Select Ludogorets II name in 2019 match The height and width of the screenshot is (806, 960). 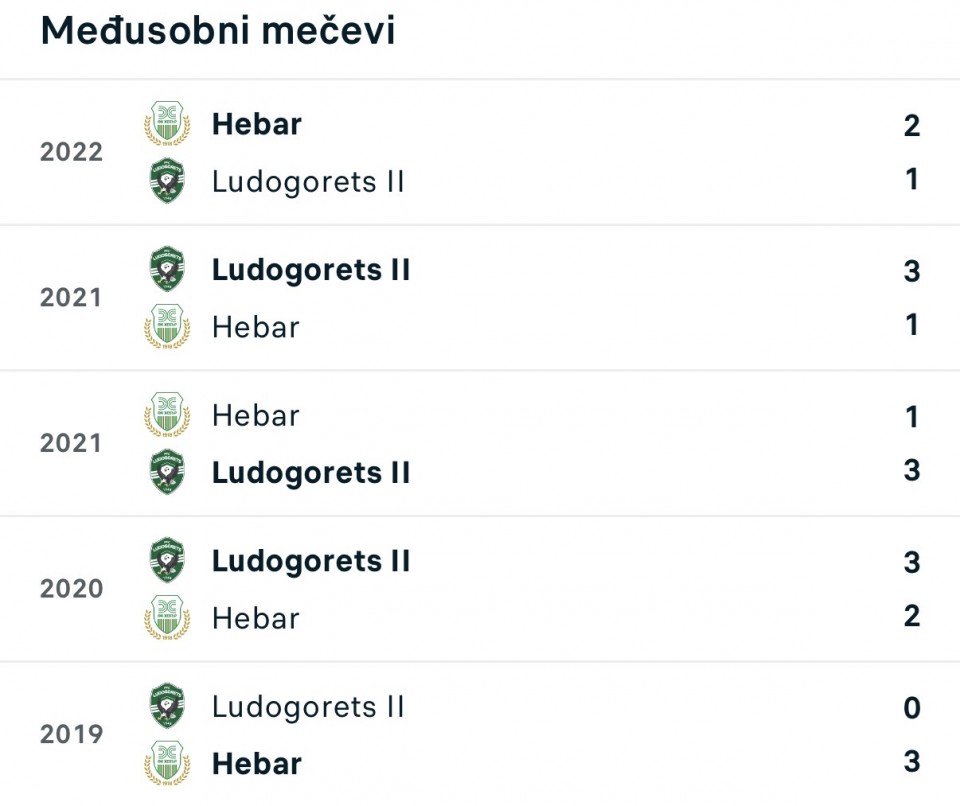[308, 706]
